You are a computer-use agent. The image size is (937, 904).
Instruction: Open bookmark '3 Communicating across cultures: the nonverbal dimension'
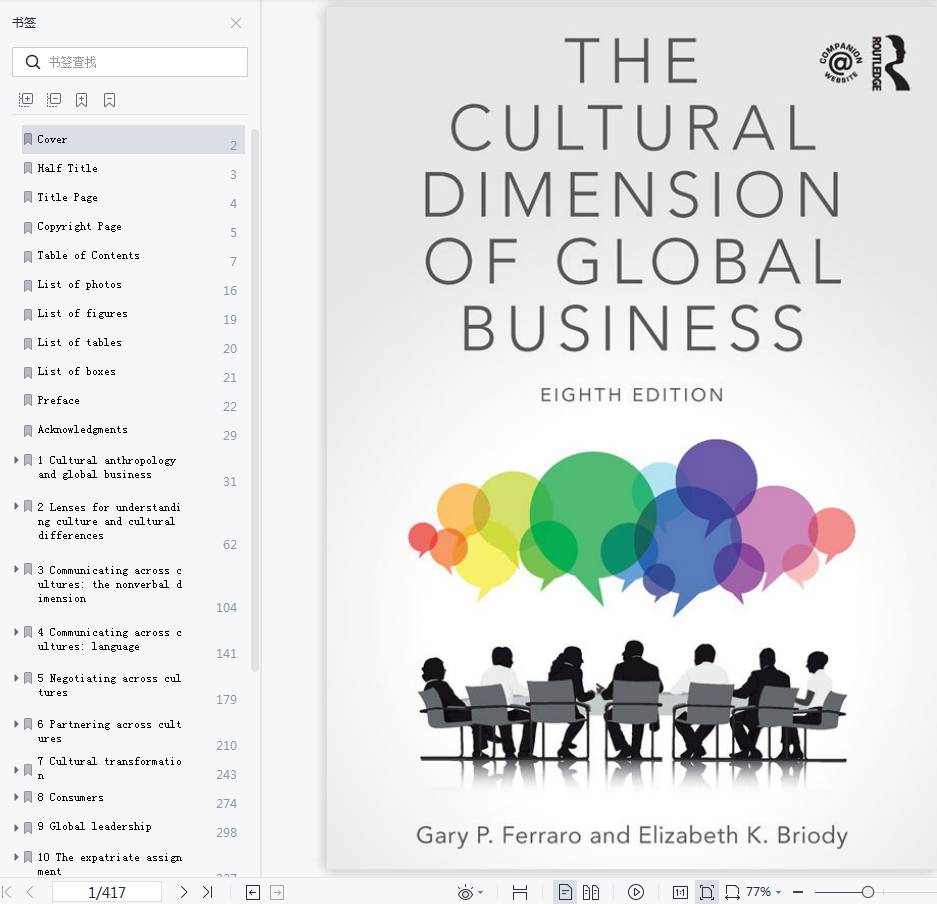pos(110,584)
